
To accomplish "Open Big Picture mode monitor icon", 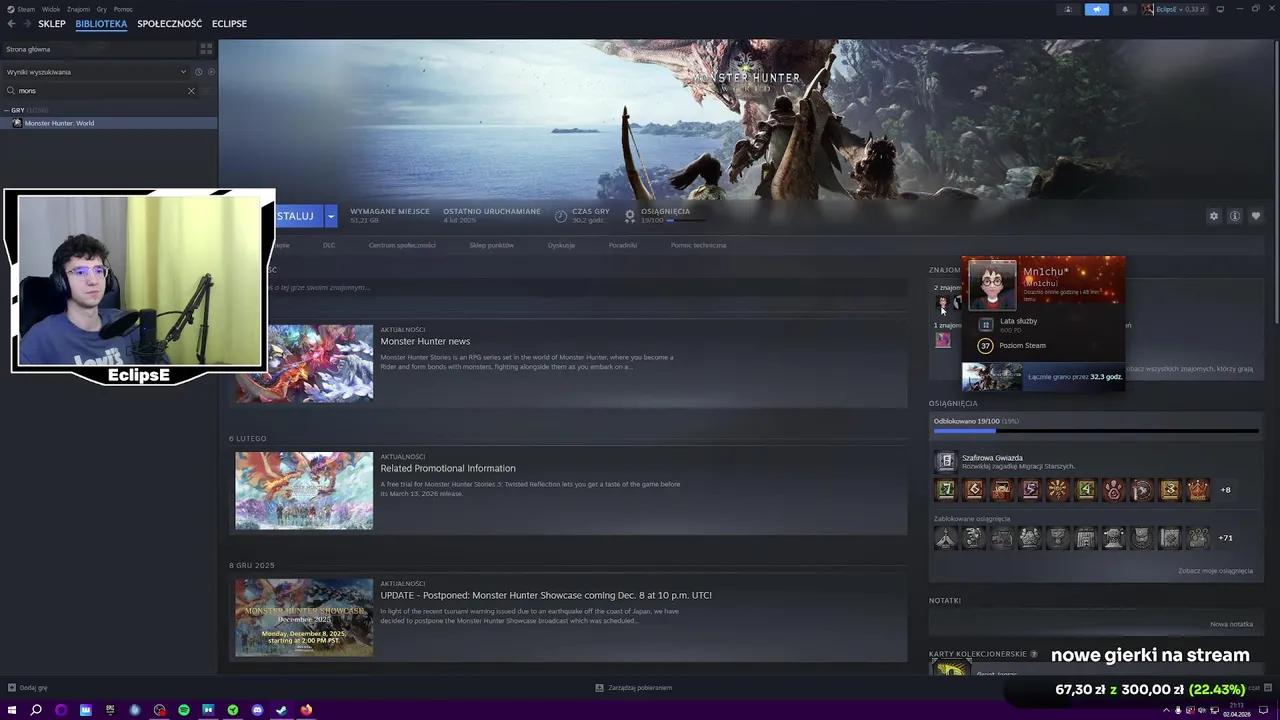I will (x=1220, y=9).
